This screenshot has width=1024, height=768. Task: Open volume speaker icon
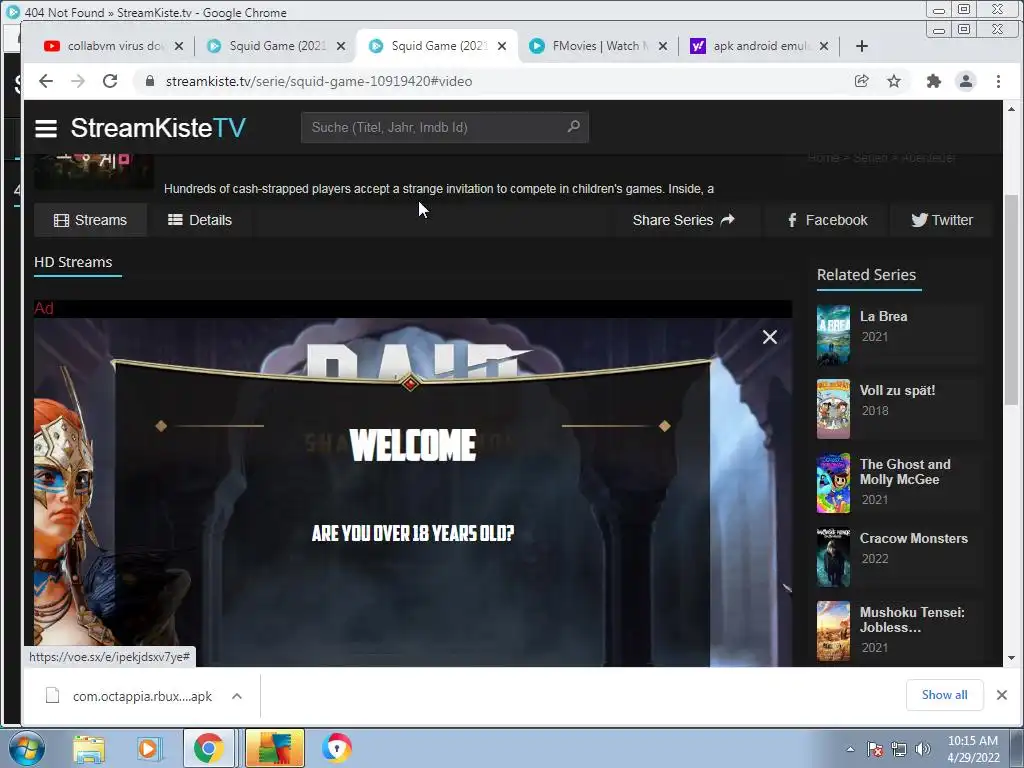pyautogui.click(x=923, y=749)
